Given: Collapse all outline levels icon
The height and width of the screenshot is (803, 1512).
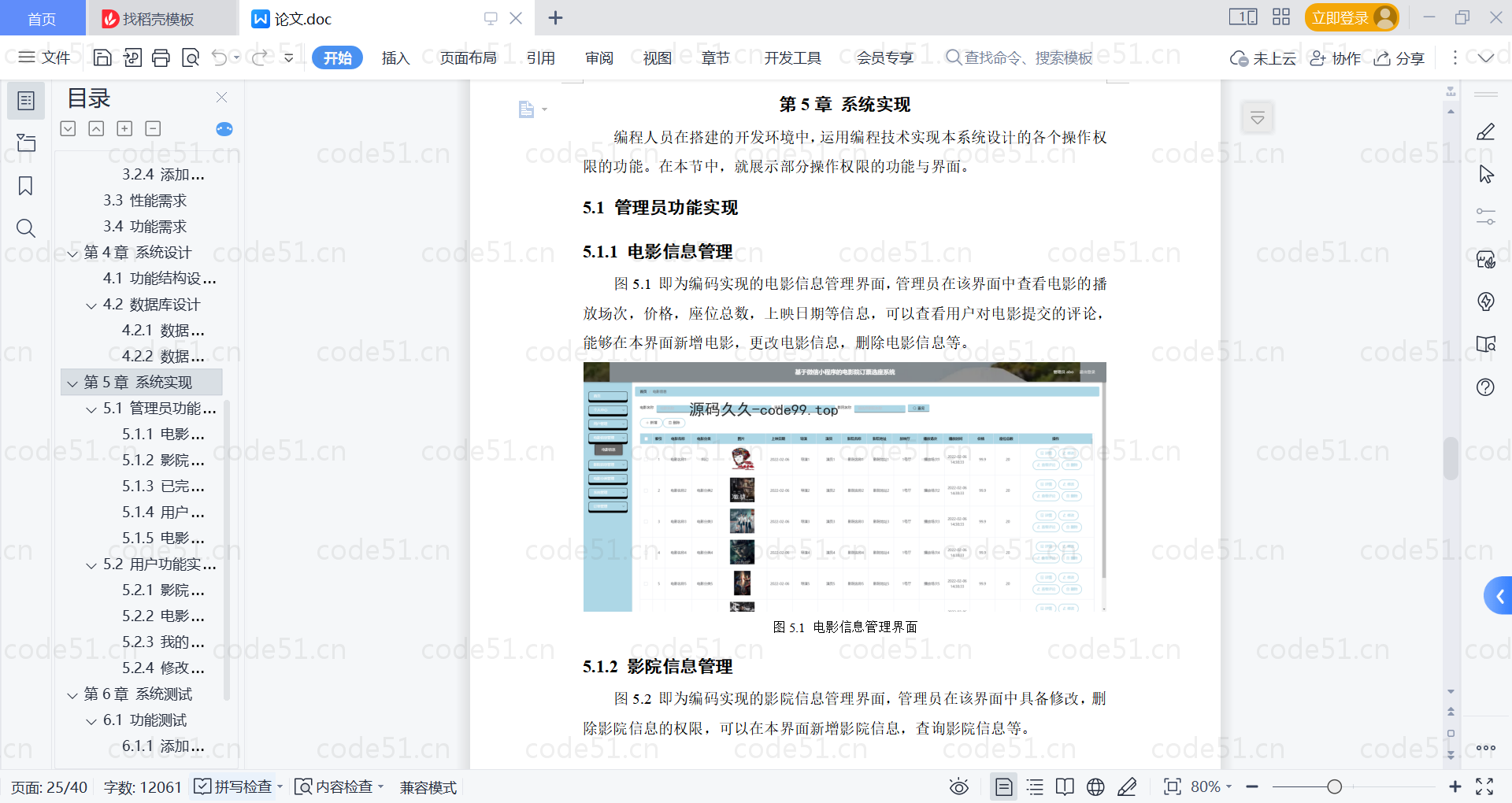Looking at the screenshot, I should pyautogui.click(x=96, y=128).
